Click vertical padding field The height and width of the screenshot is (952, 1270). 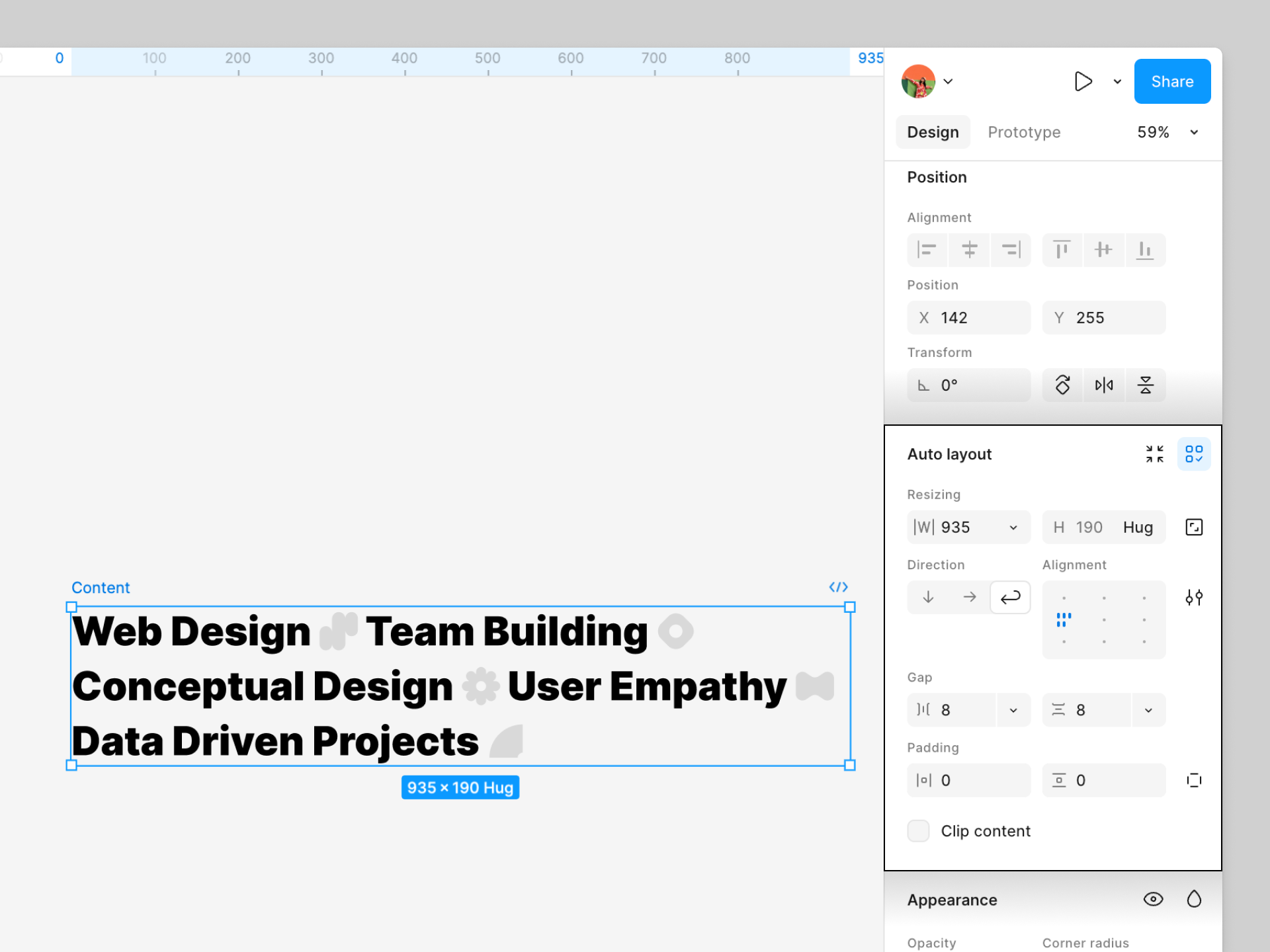1103,780
